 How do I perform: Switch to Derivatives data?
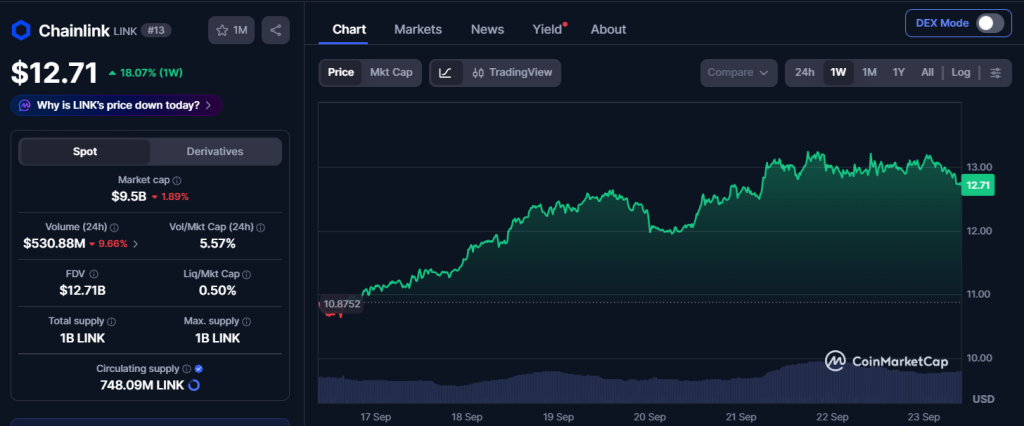coord(215,152)
